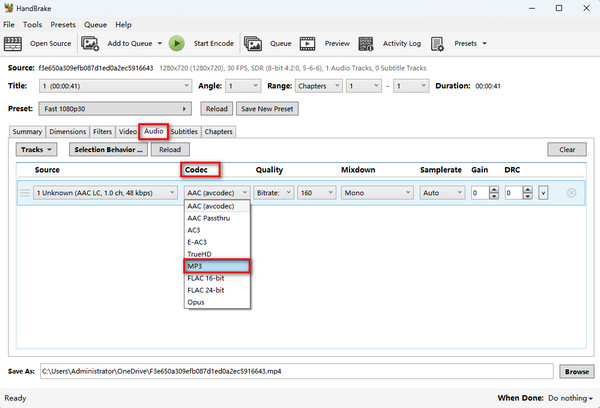This screenshot has width=600, height=408.
Task: Open the Help menu
Action: pos(123,25)
